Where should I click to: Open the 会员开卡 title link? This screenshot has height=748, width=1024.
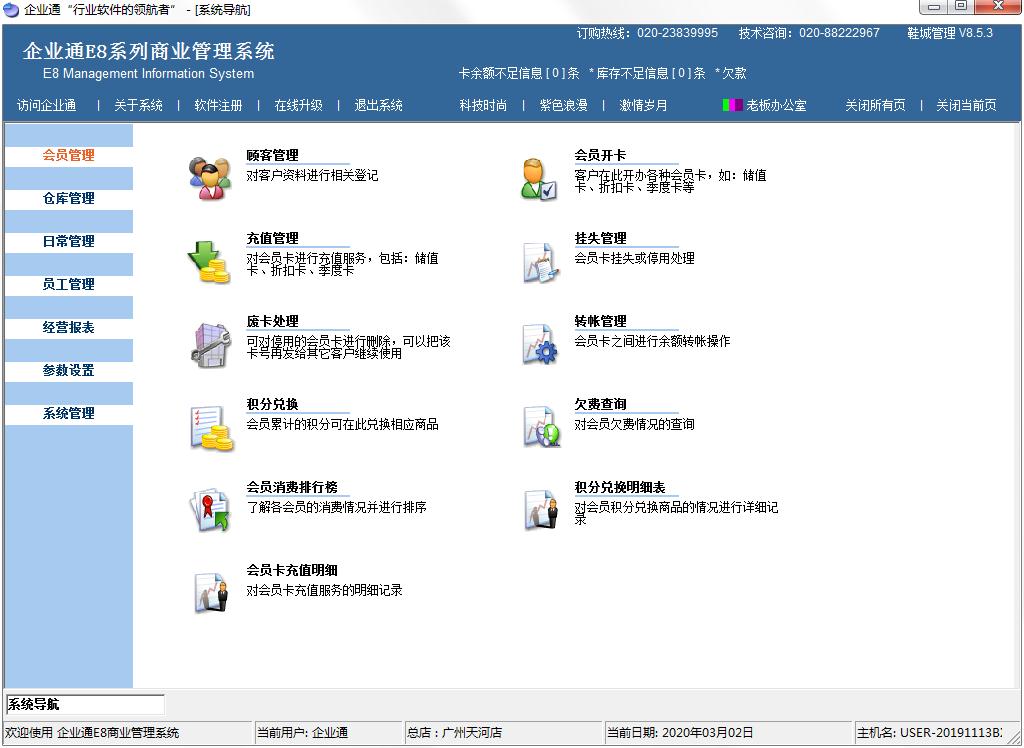[x=600, y=155]
